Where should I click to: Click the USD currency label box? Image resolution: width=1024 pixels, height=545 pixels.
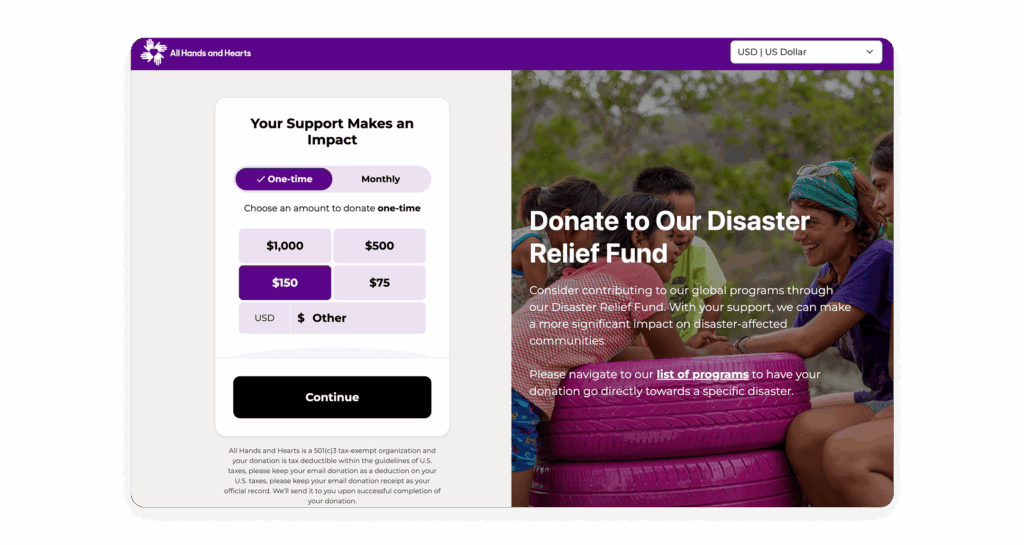[264, 318]
